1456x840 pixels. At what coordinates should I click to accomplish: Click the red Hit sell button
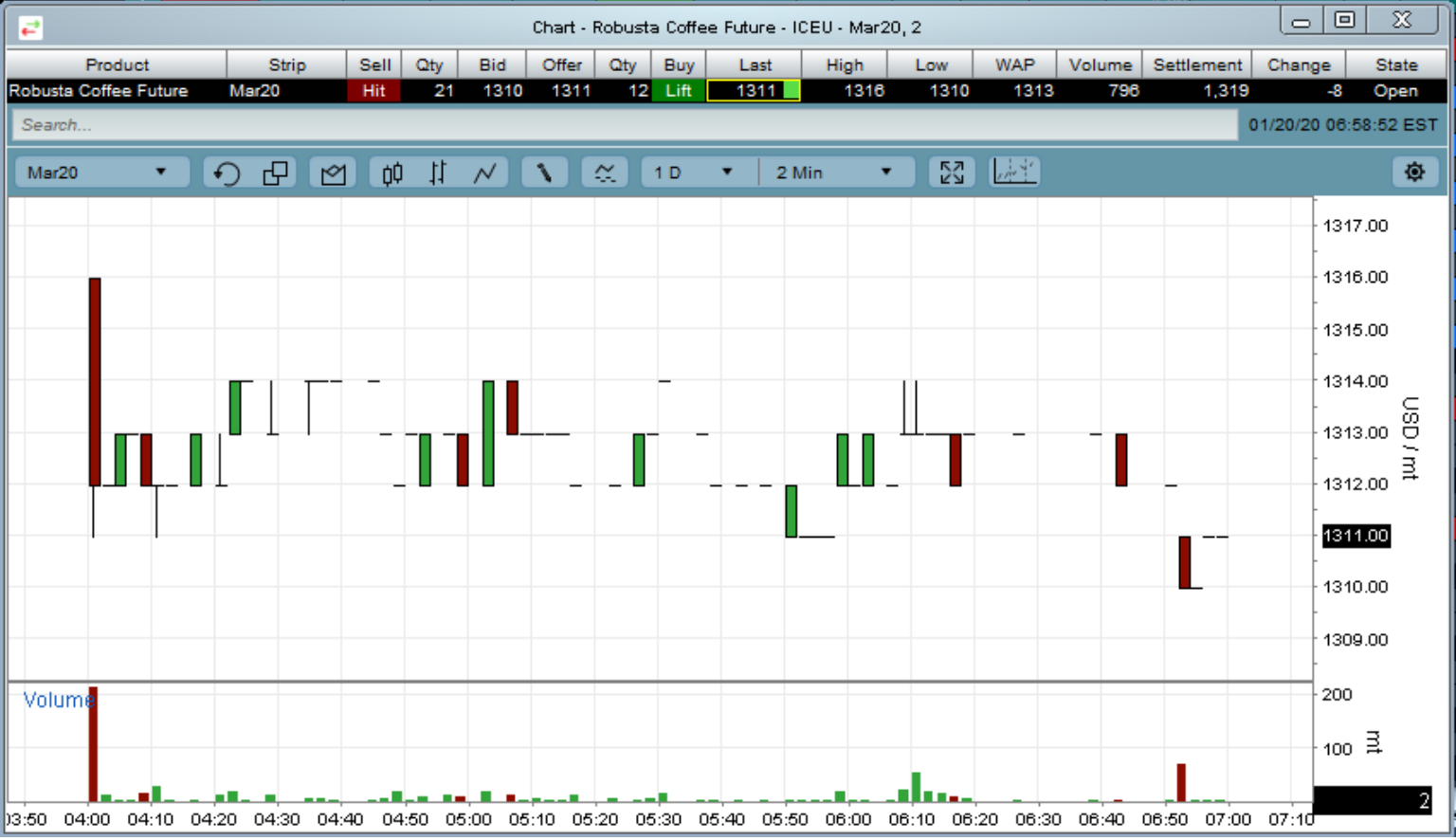coord(373,91)
